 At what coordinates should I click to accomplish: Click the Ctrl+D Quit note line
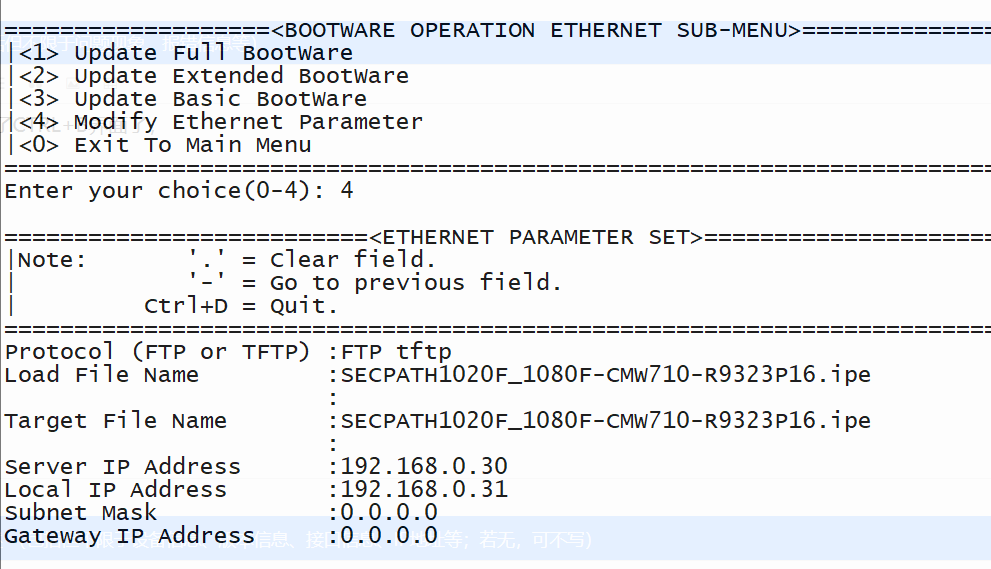(240, 306)
